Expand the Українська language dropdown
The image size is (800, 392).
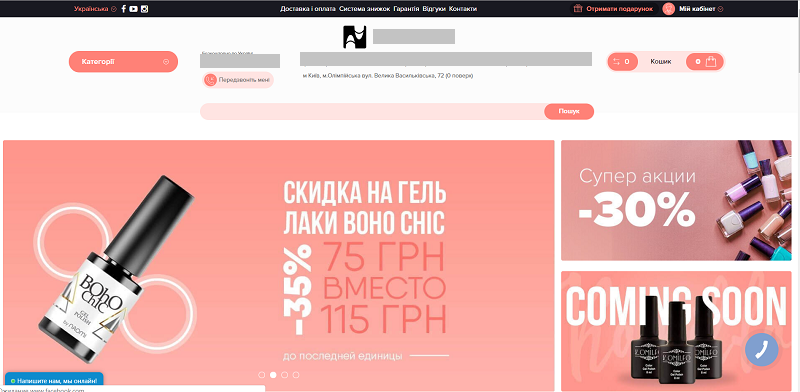tap(95, 9)
